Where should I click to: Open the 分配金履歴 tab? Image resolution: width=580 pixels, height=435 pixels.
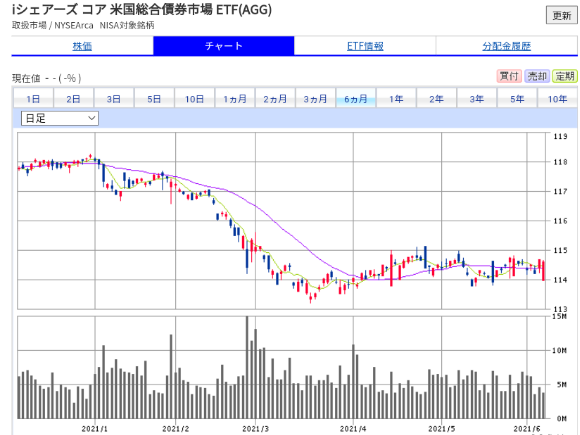tap(507, 46)
